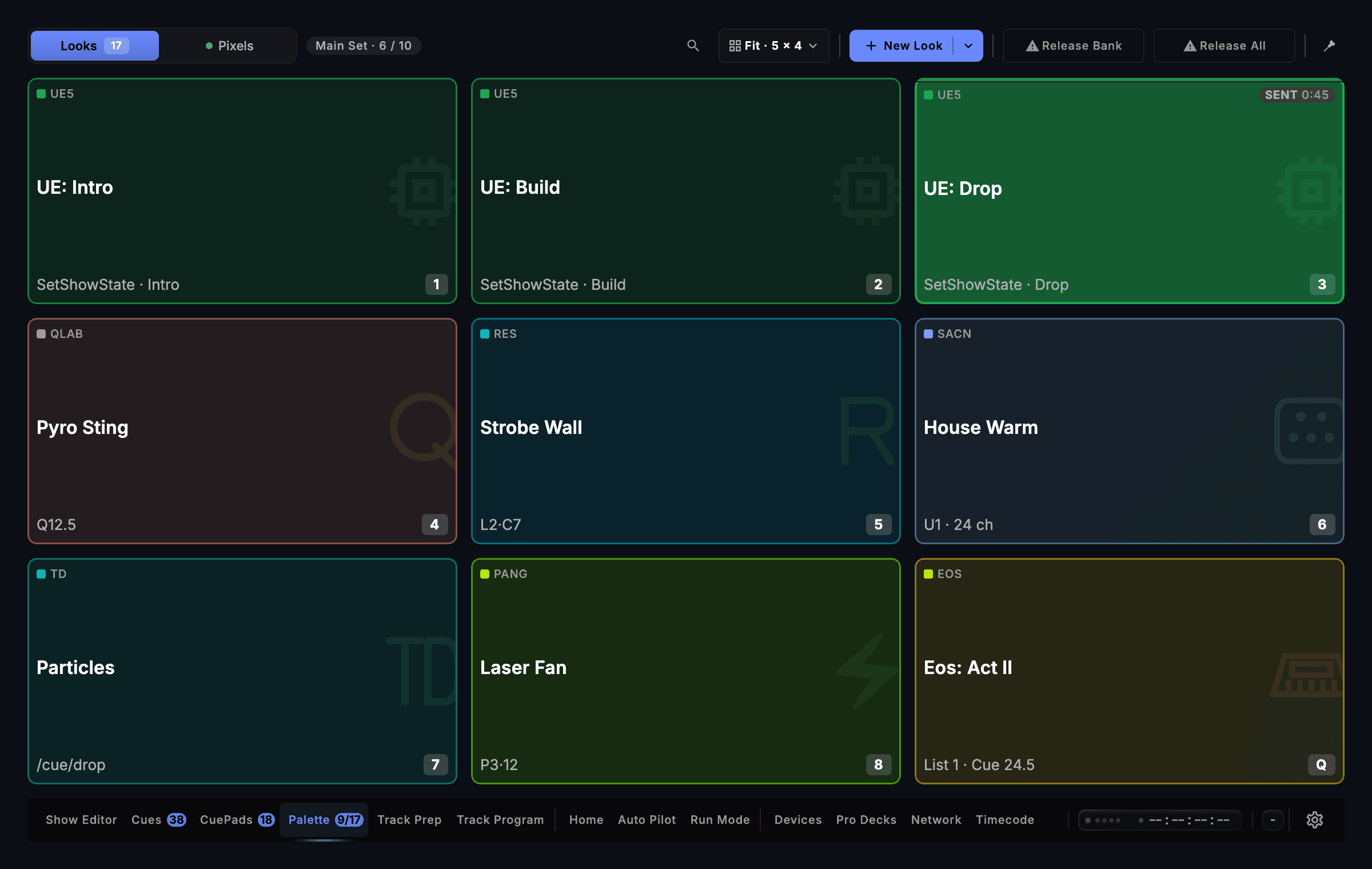1372x869 pixels.
Task: Click the chip icon on UE: Build
Action: click(x=867, y=191)
